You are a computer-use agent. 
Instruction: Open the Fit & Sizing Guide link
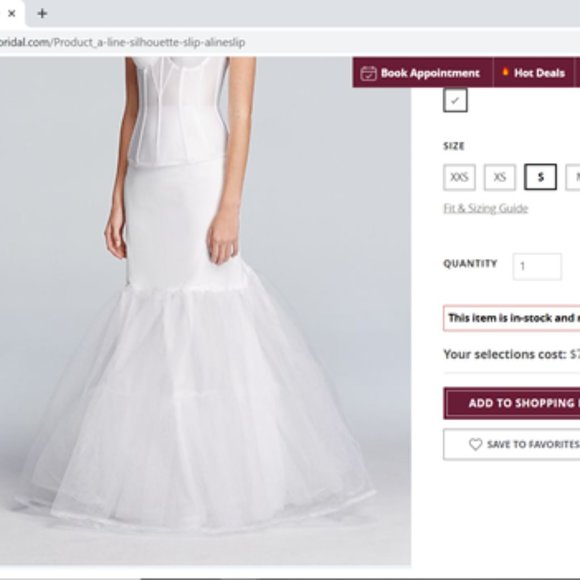(x=485, y=208)
